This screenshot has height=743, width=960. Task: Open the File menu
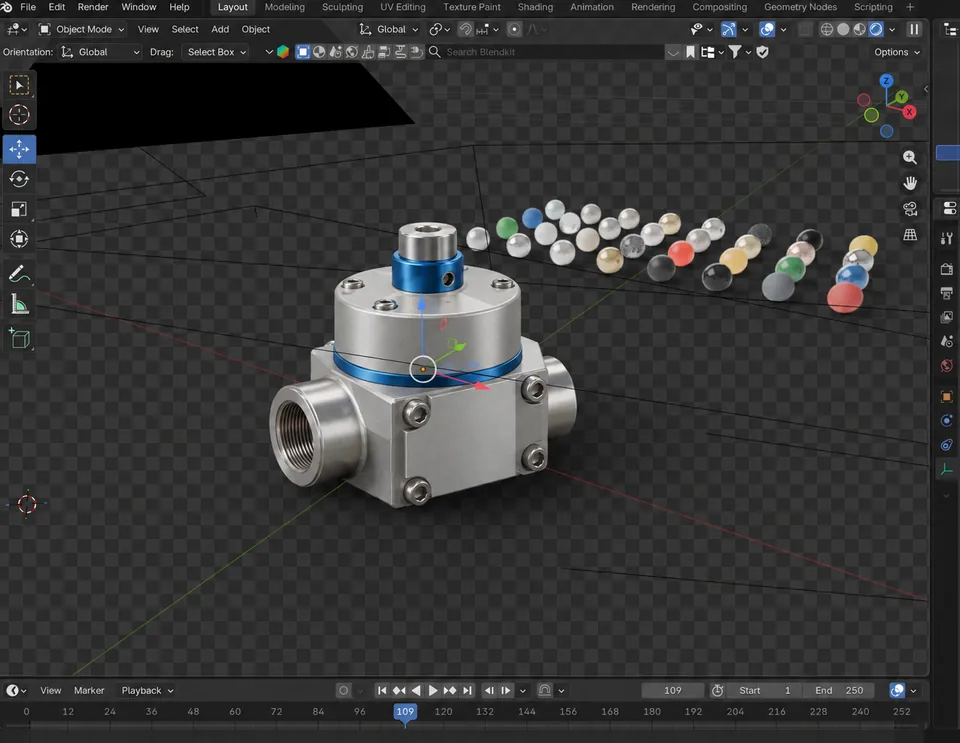tap(28, 7)
